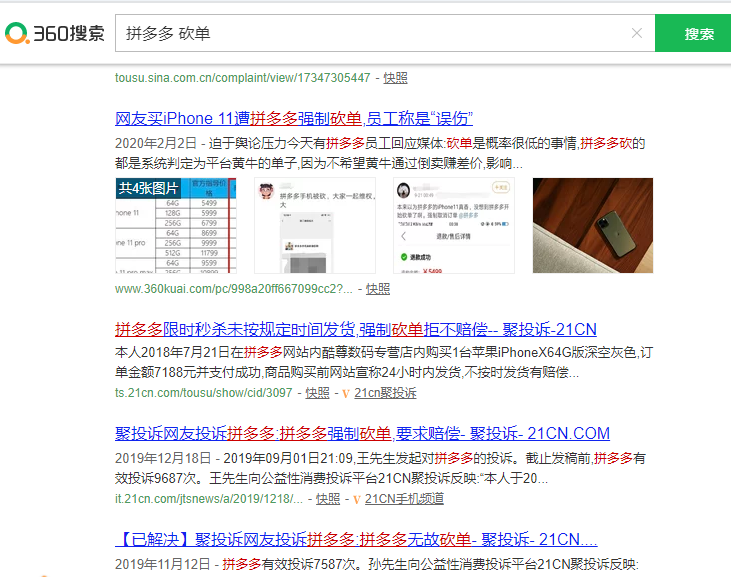The image size is (731, 577).
Task: Click the V badge before 21CN手机频道
Action: 357,499
